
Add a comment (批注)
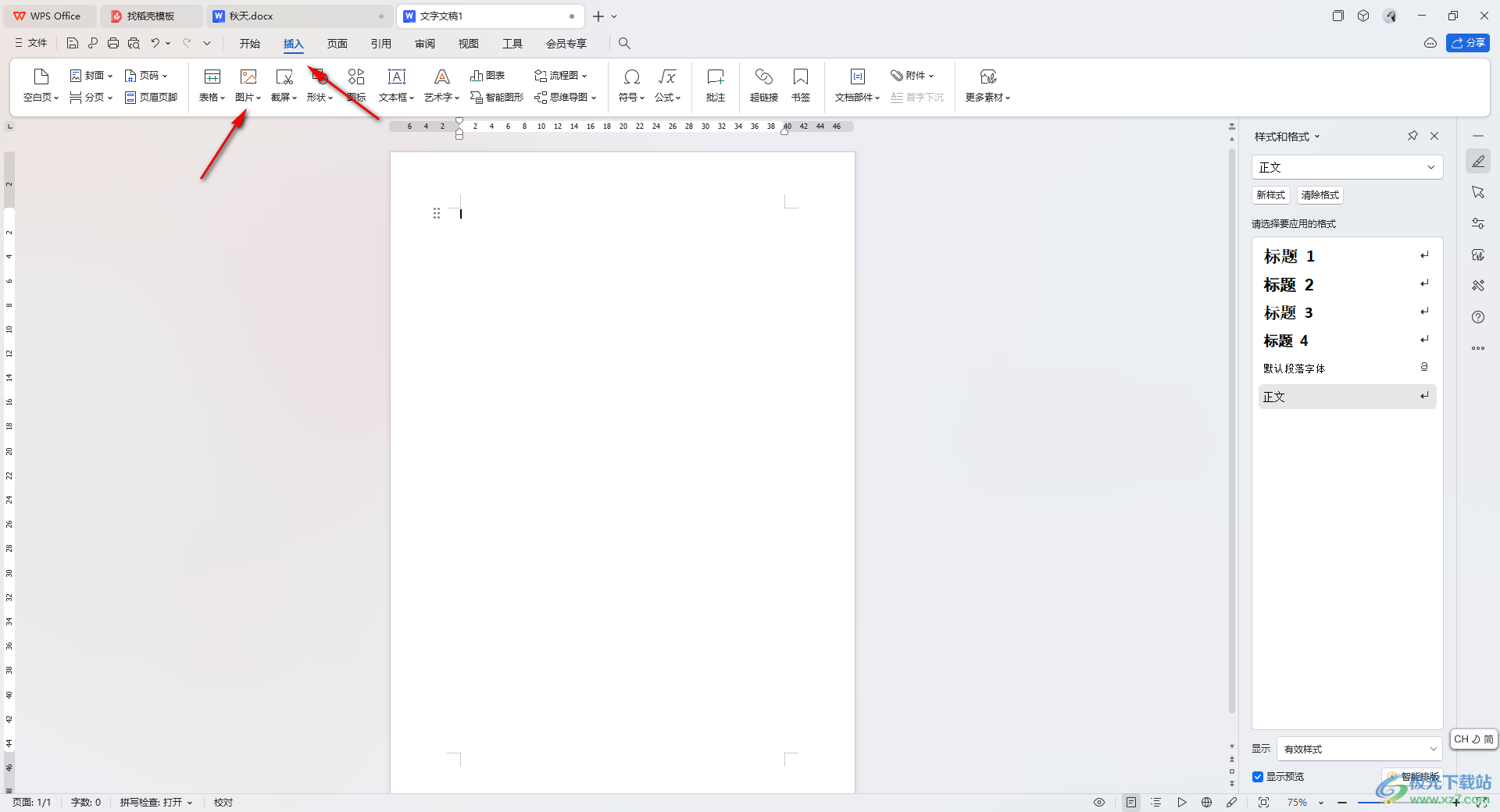(x=716, y=85)
